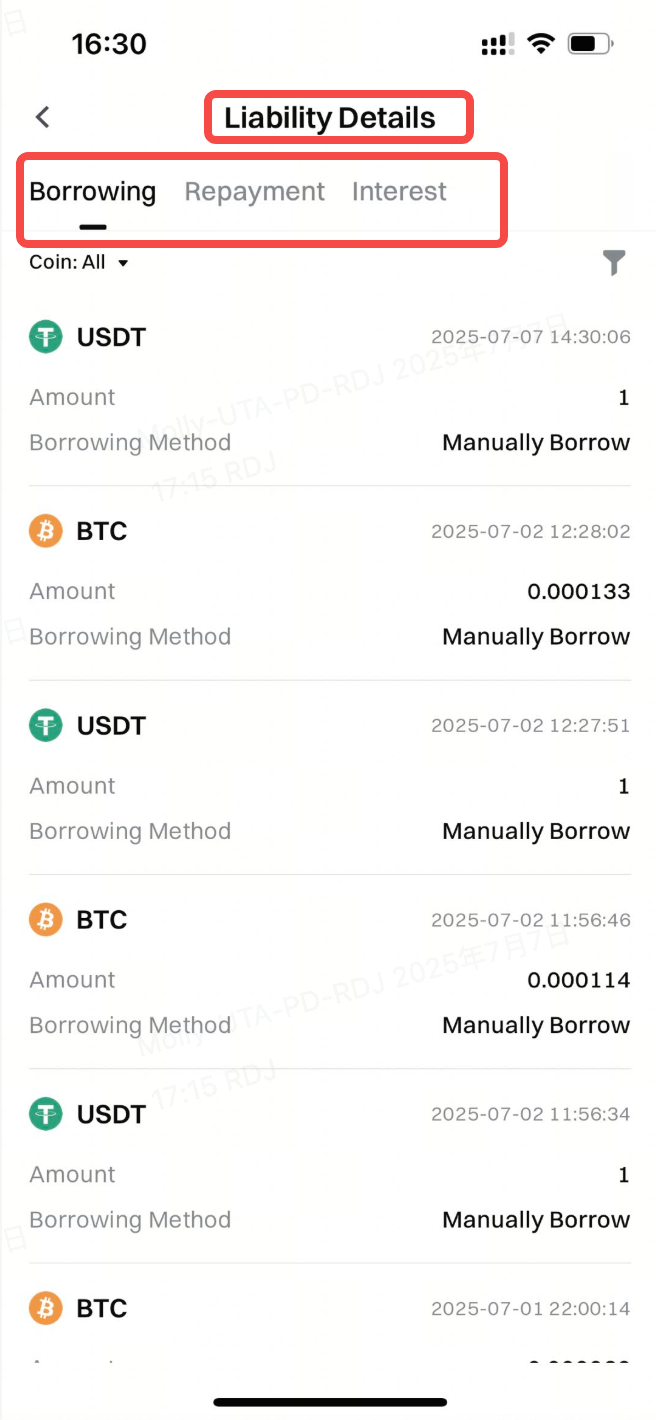Screen dimensions: 656x1420
Task: Tap the USDT icon dated 12:27:51
Action: click(x=45, y=725)
